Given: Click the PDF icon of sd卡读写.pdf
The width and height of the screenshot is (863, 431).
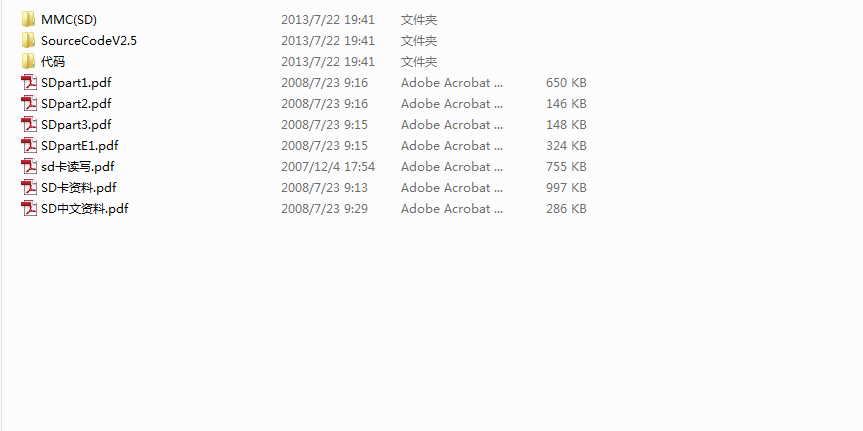Looking at the screenshot, I should point(29,166).
